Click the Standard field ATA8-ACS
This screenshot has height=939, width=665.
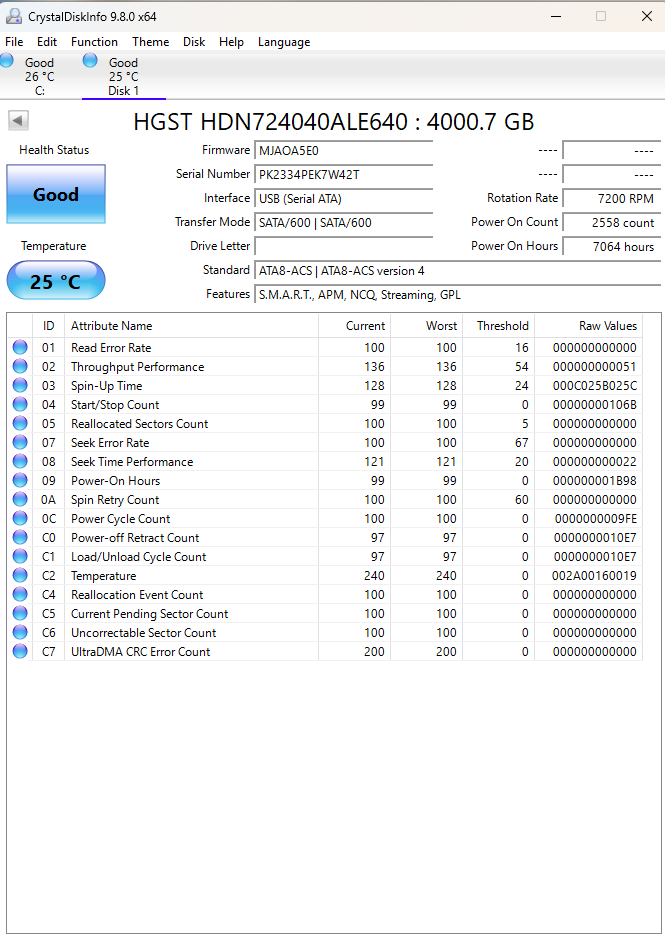[x=458, y=271]
